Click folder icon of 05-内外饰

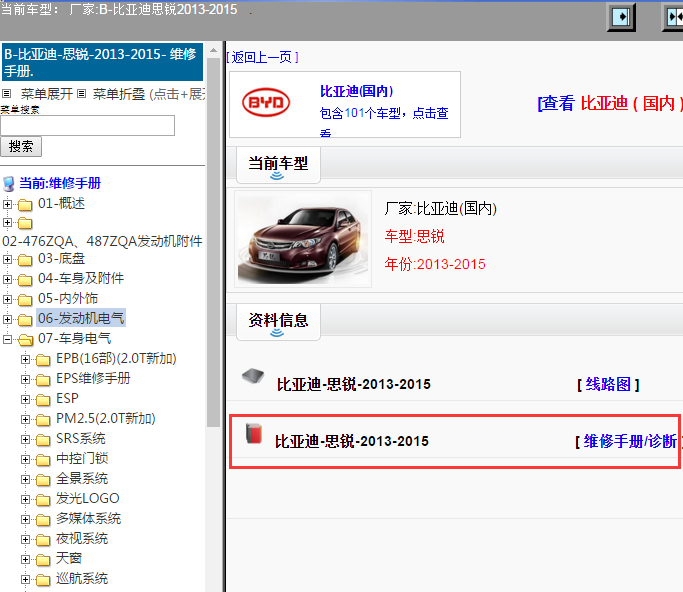click(25, 299)
